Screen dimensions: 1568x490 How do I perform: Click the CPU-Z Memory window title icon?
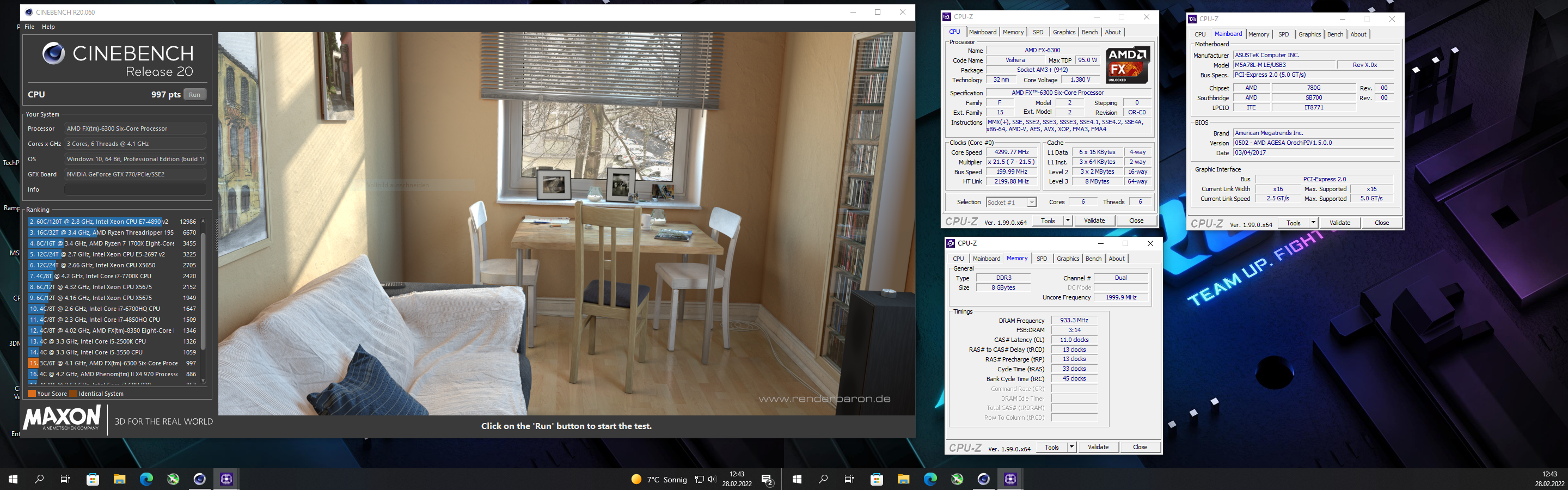click(x=951, y=243)
